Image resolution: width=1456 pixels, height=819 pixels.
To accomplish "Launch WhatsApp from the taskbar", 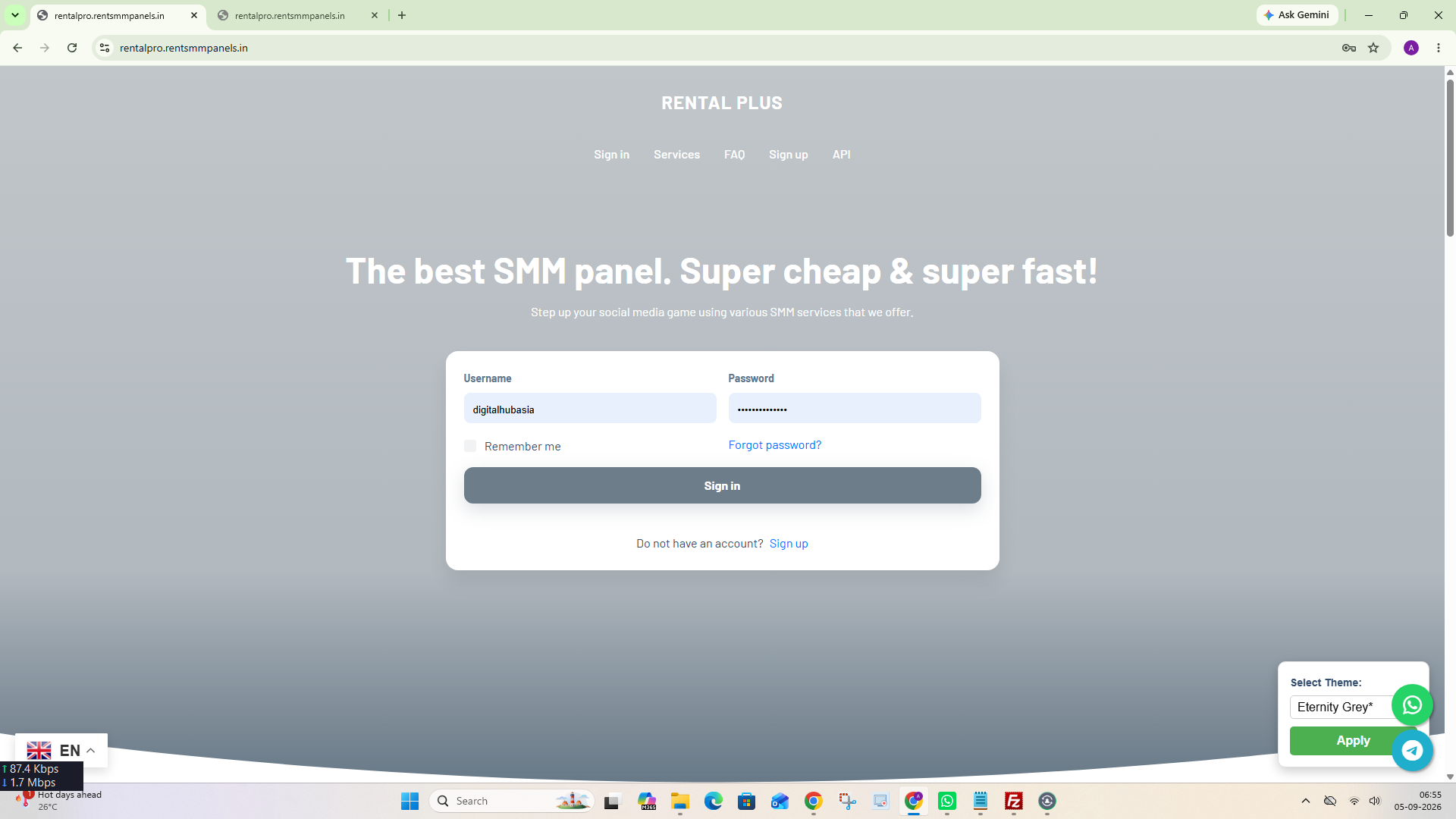I will coord(947,801).
